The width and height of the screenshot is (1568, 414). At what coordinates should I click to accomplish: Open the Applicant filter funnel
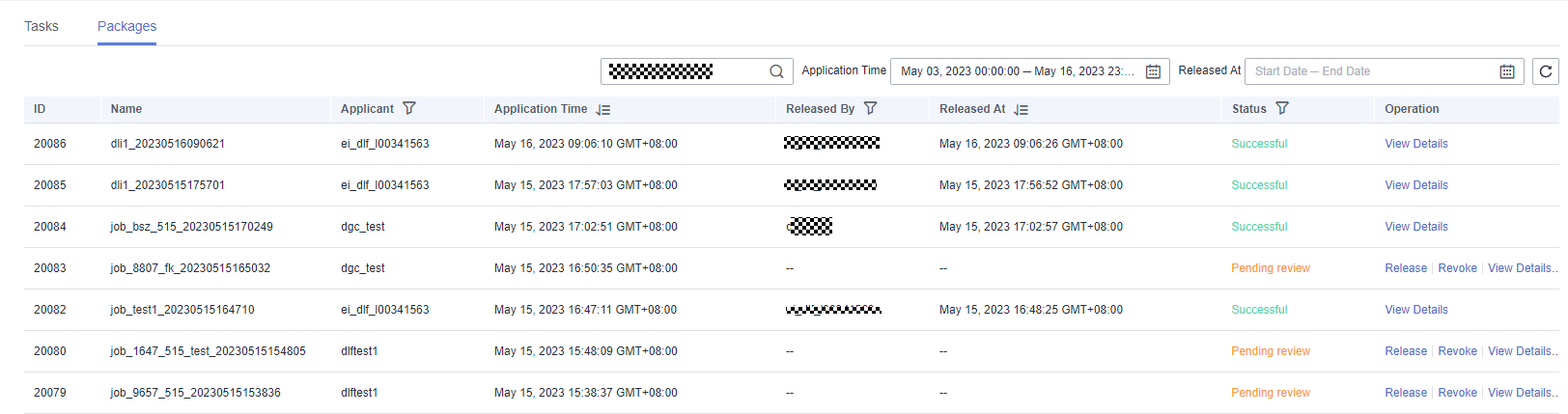[409, 109]
